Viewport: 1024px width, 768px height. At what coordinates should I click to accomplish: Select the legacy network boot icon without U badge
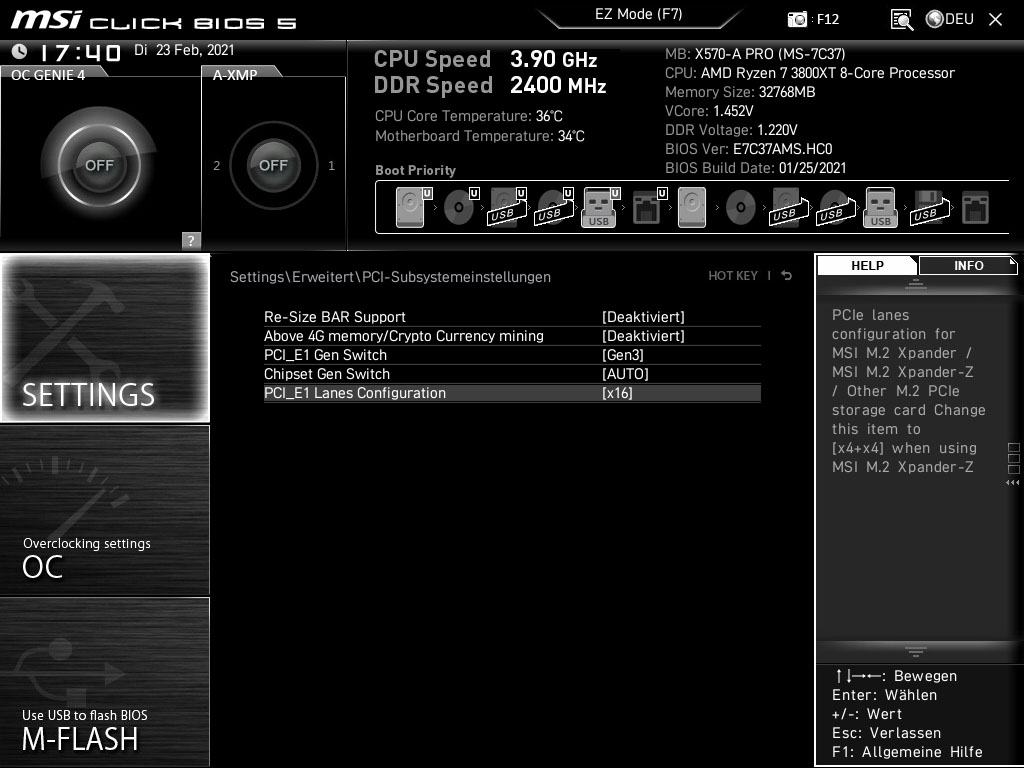pos(976,208)
